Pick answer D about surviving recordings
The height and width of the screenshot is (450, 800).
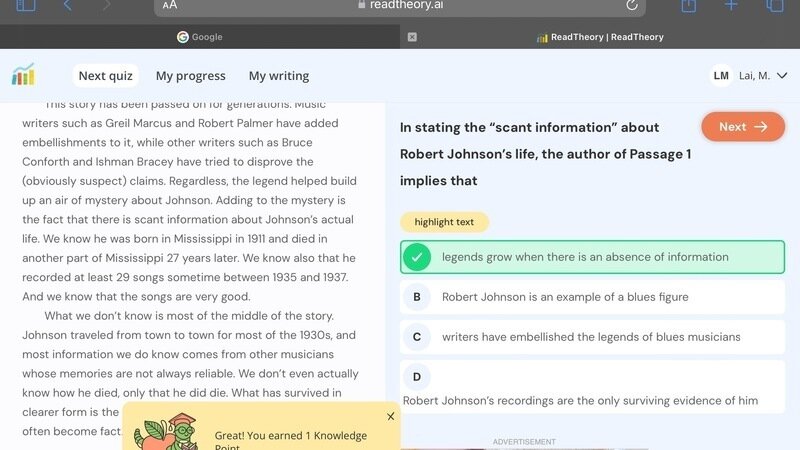pos(592,388)
